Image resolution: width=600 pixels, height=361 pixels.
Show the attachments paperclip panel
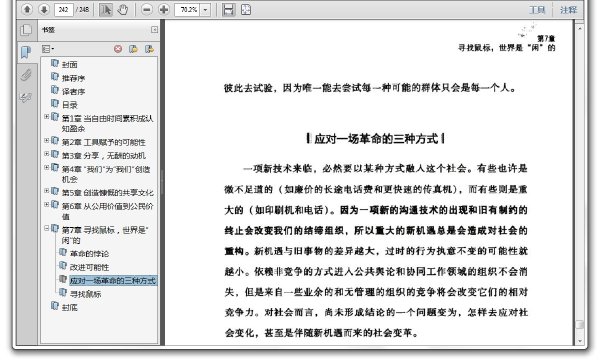click(x=26, y=74)
